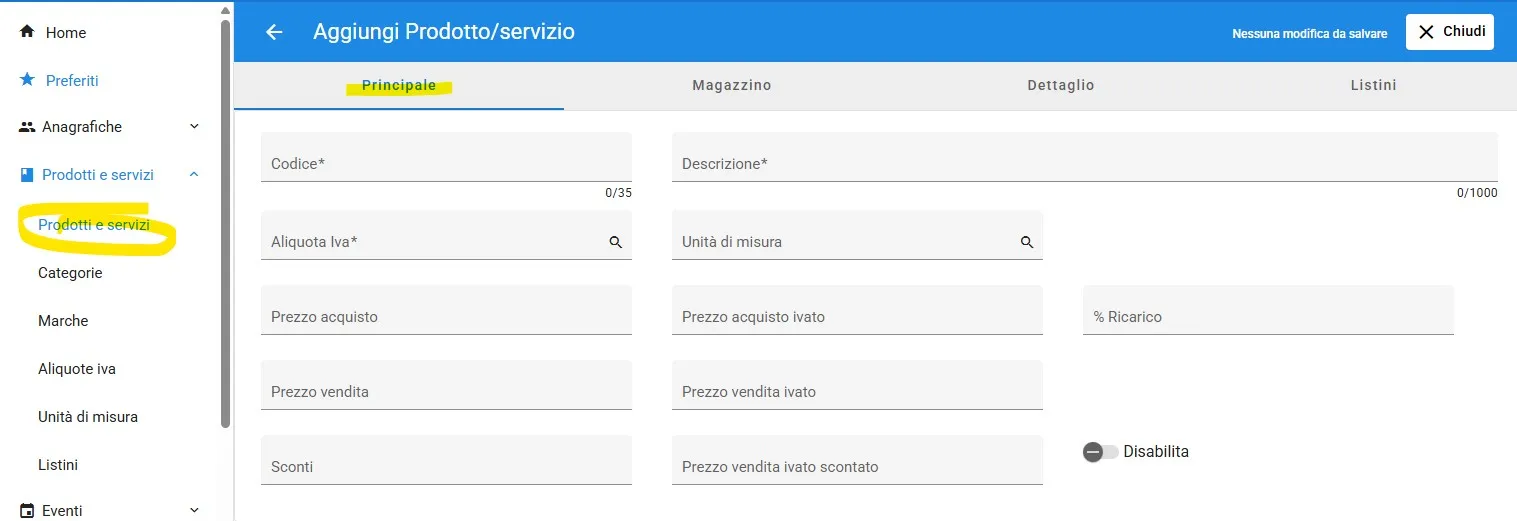Click the Prodotti e servizi book icon
This screenshot has width=1517, height=521.
coord(27,175)
